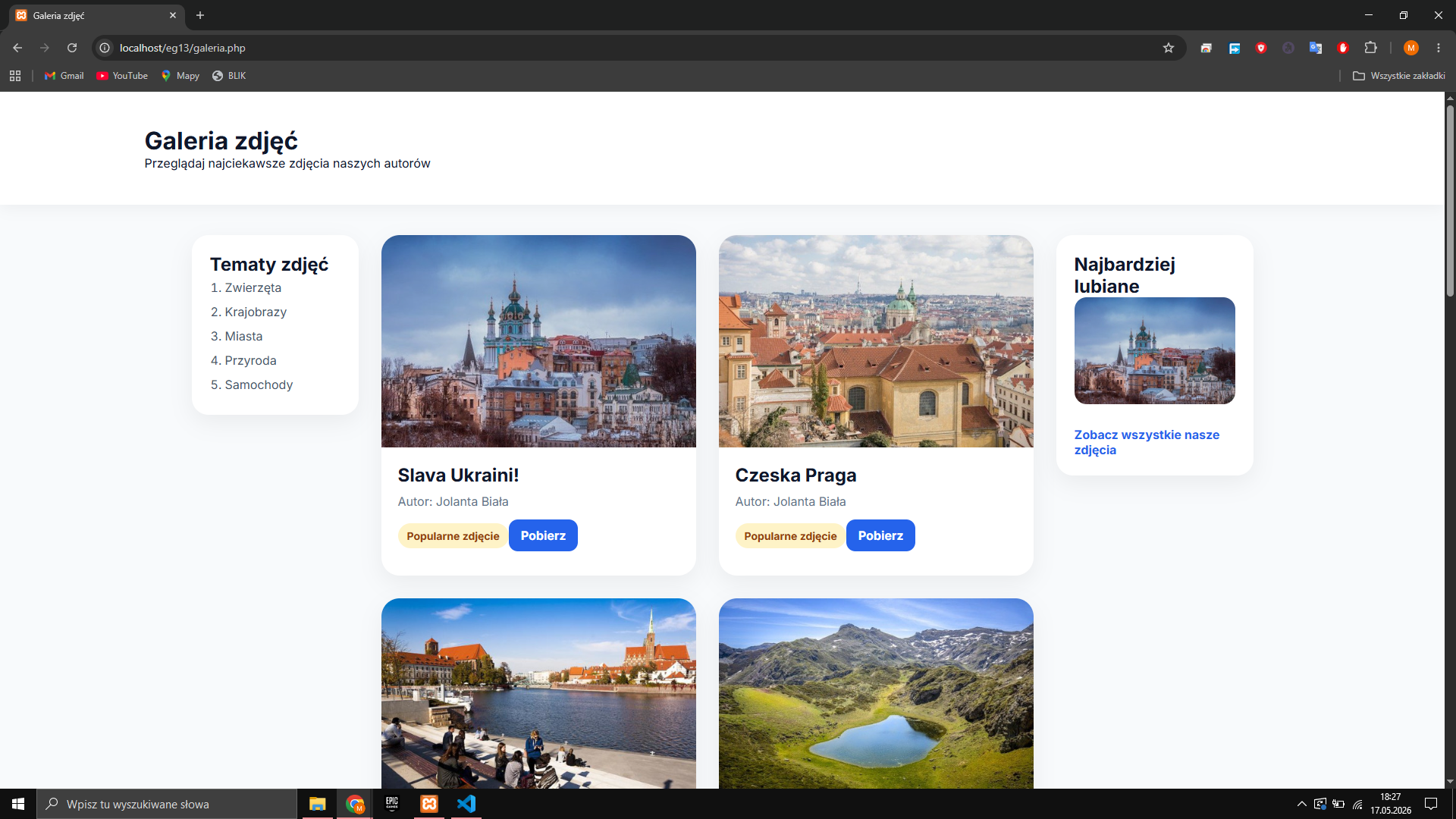The image size is (1456, 819).
Task: Click the Przyroda topic
Action: tap(250, 360)
